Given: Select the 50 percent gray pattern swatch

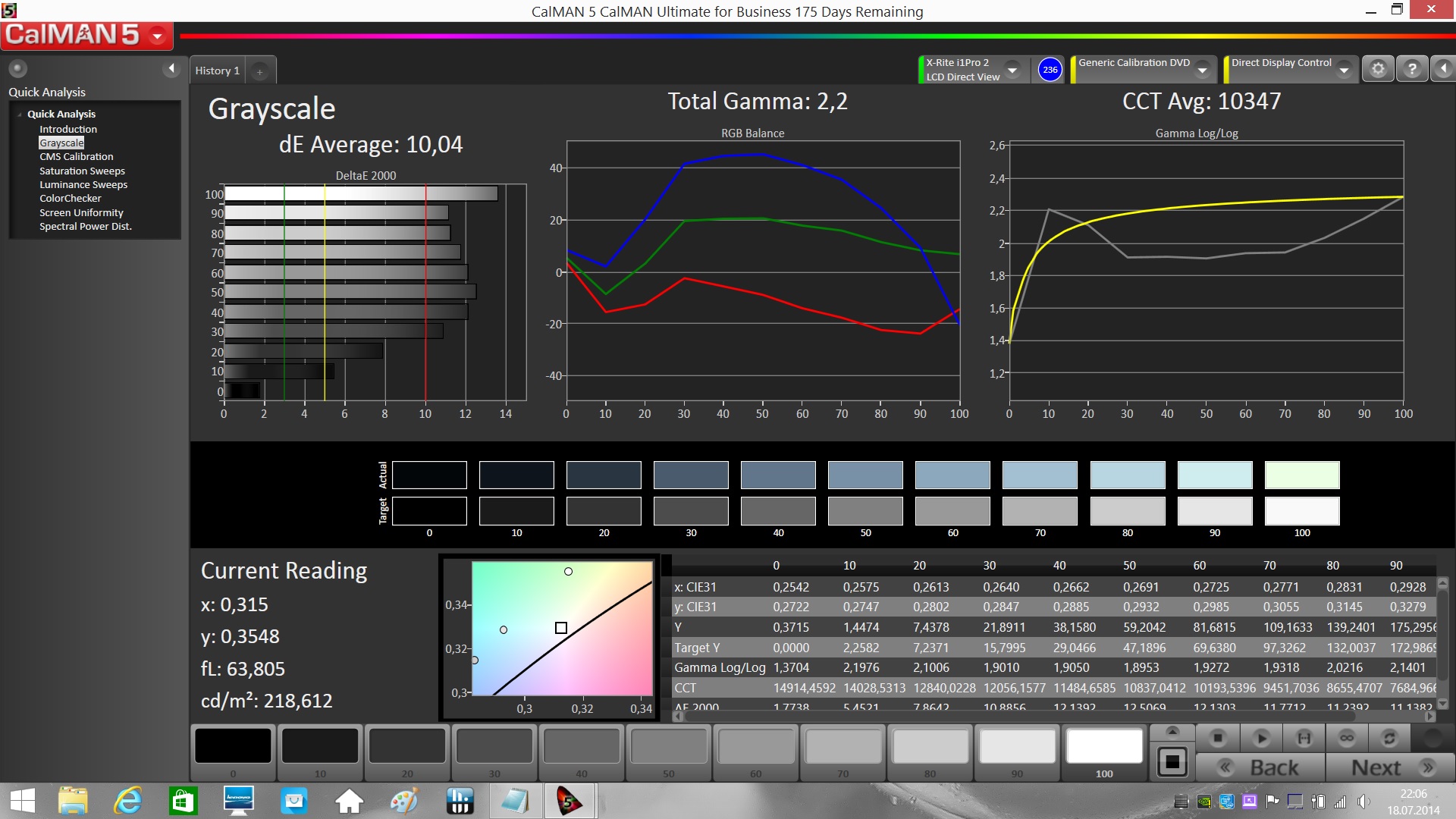Looking at the screenshot, I should point(668,746).
